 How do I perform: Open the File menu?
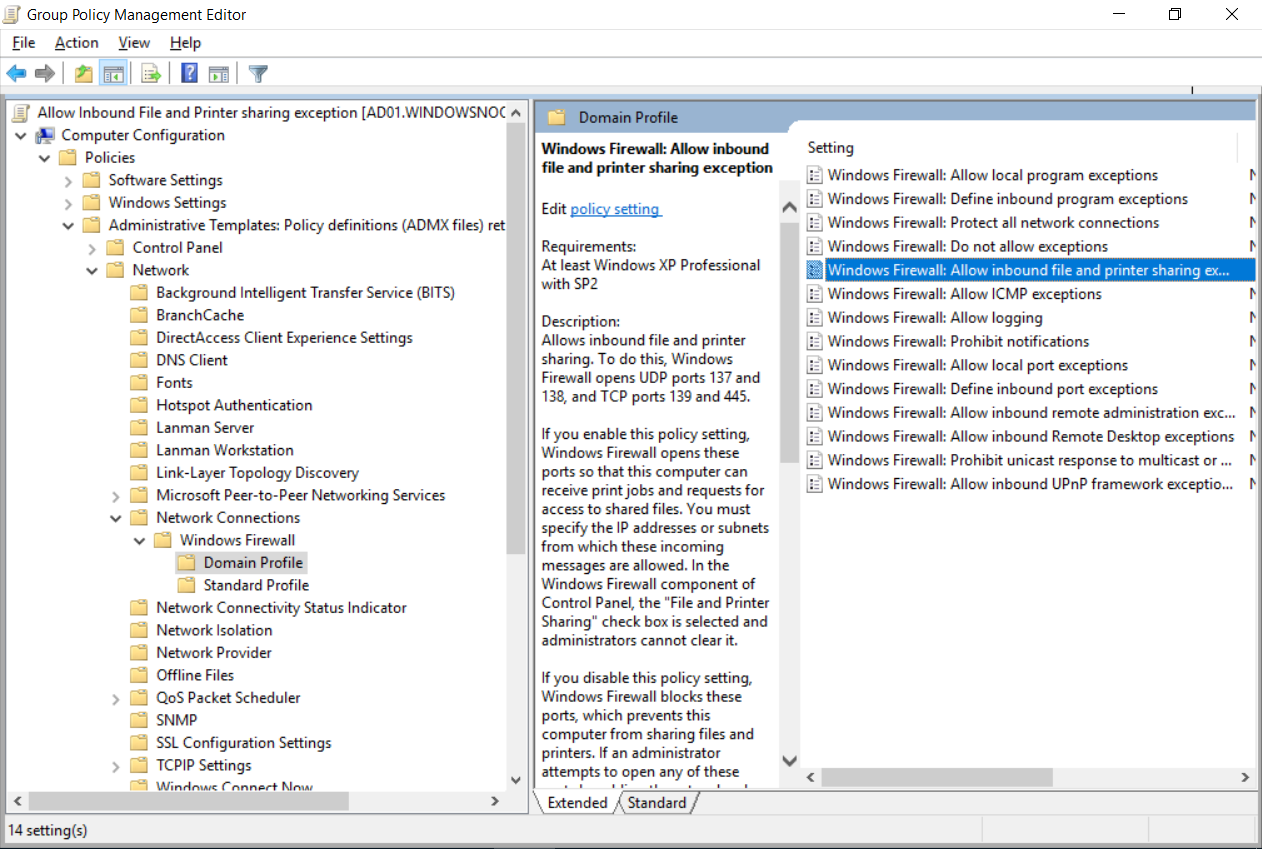pyautogui.click(x=23, y=43)
